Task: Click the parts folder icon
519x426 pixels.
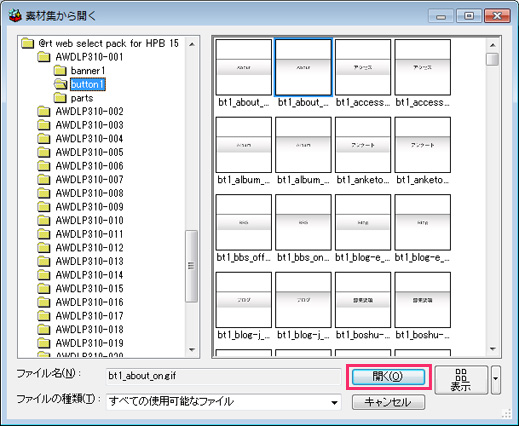Action: click(60, 98)
